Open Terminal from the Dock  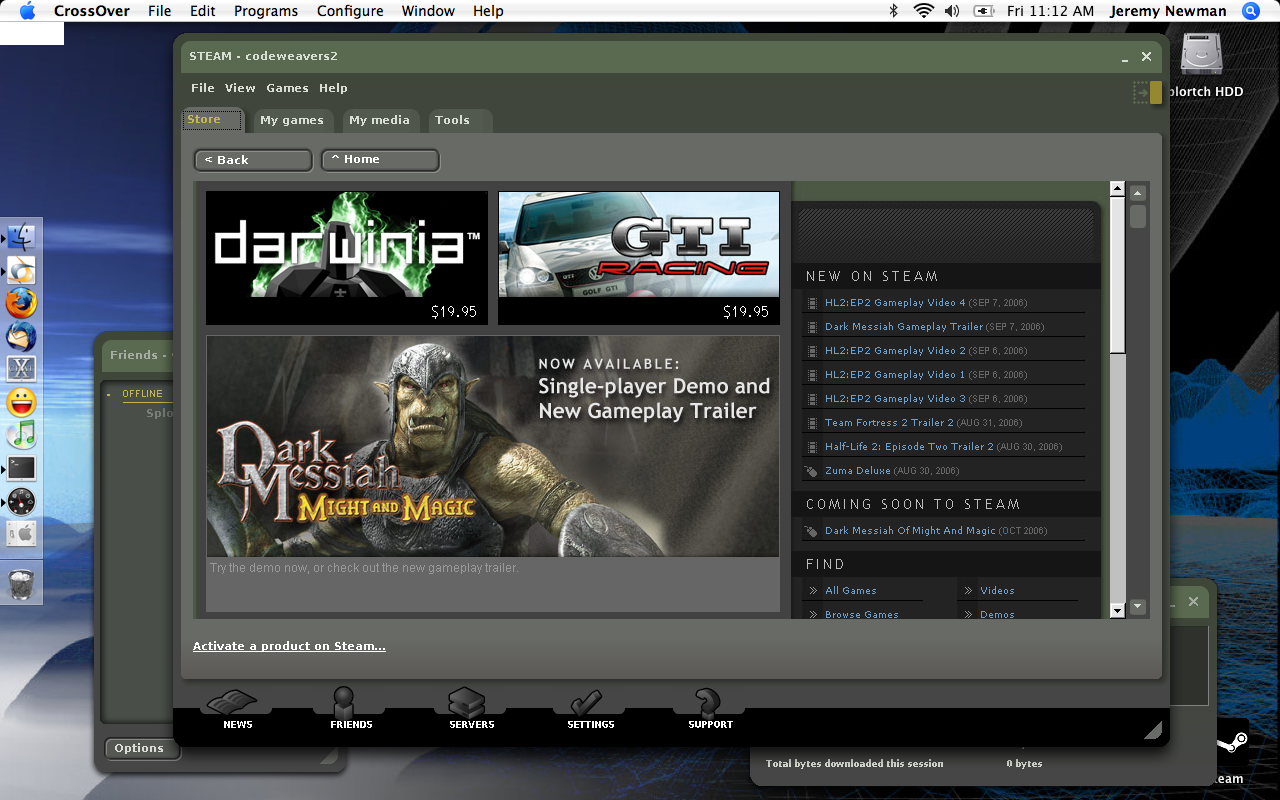point(21,467)
